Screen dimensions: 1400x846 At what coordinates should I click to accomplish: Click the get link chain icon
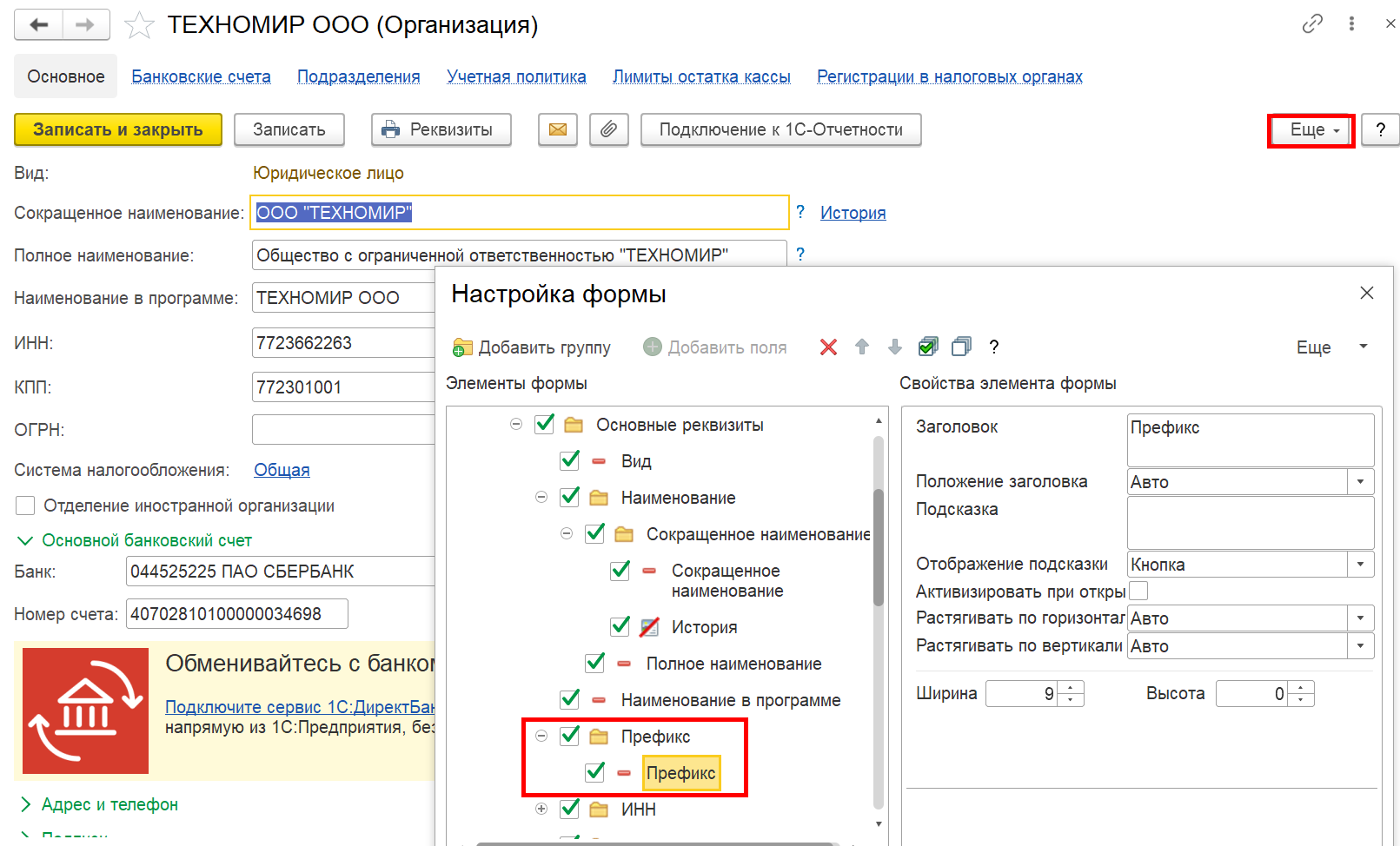coord(1312,23)
